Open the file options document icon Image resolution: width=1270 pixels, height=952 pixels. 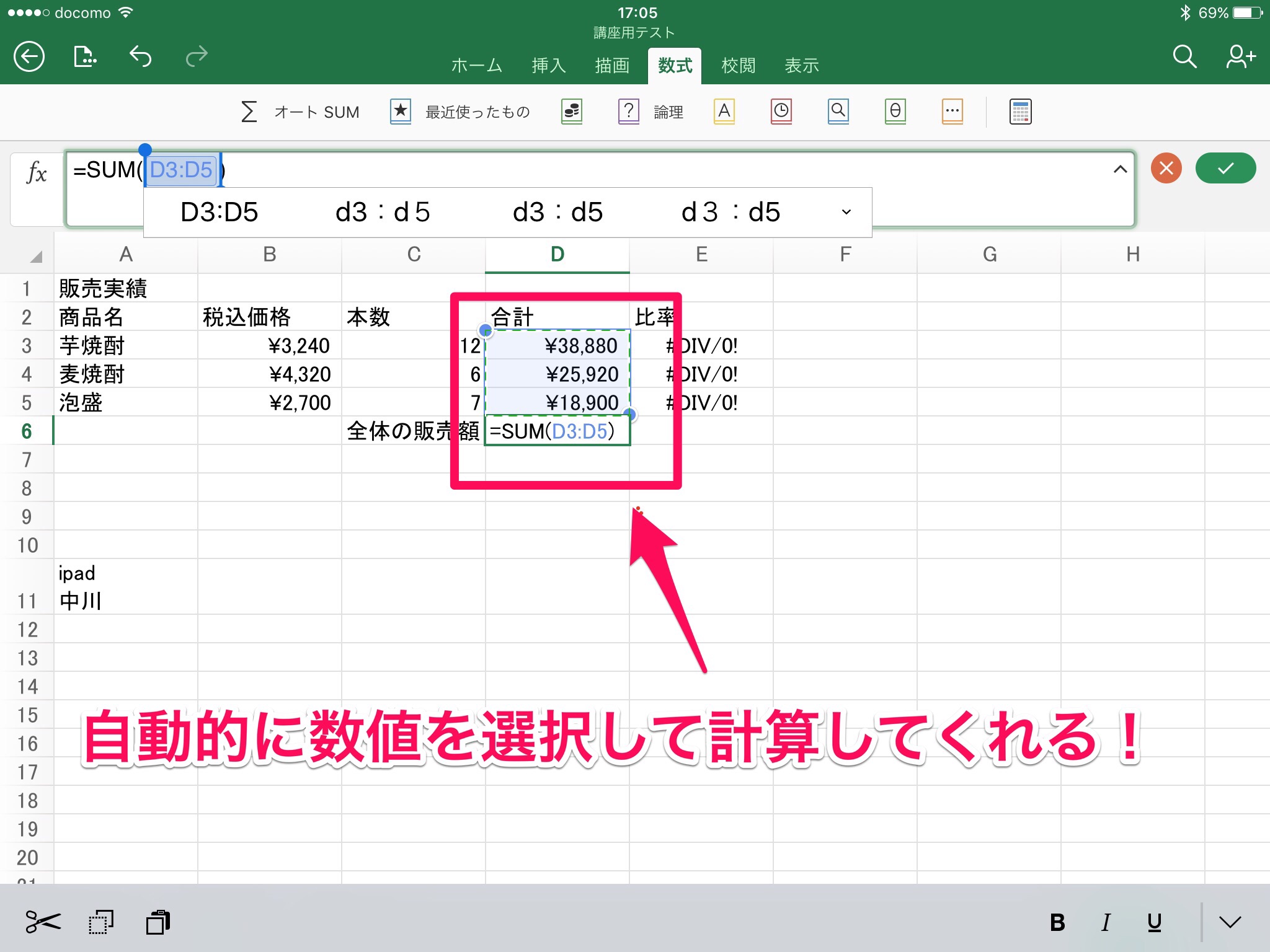[x=85, y=57]
